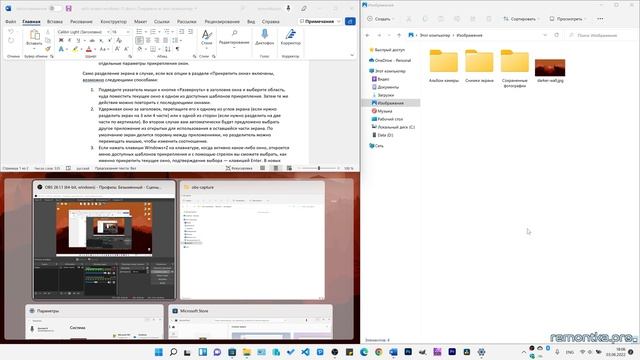Screen dimensions: 640x360
Task: Select the Параметры window thumbnail in snap assist
Action: point(94,322)
